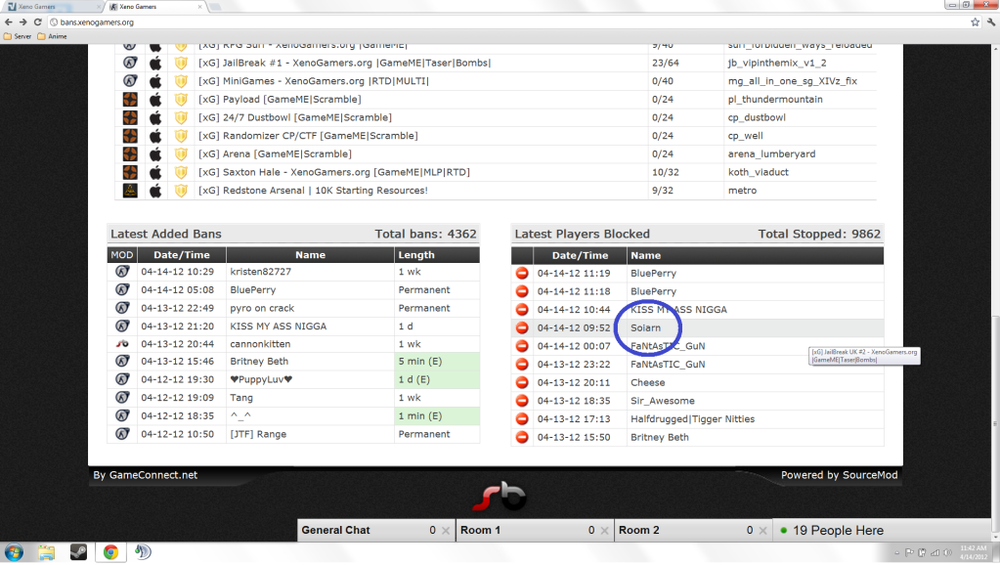
Task: Reload the page with the refresh icon
Action: tap(38, 22)
